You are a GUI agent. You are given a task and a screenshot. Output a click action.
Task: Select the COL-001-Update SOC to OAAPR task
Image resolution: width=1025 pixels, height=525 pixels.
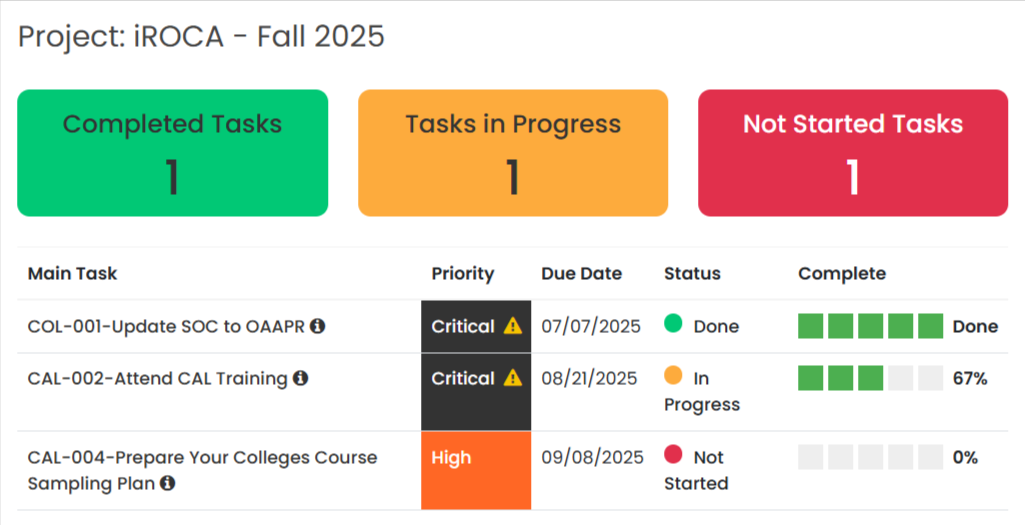[x=166, y=326]
